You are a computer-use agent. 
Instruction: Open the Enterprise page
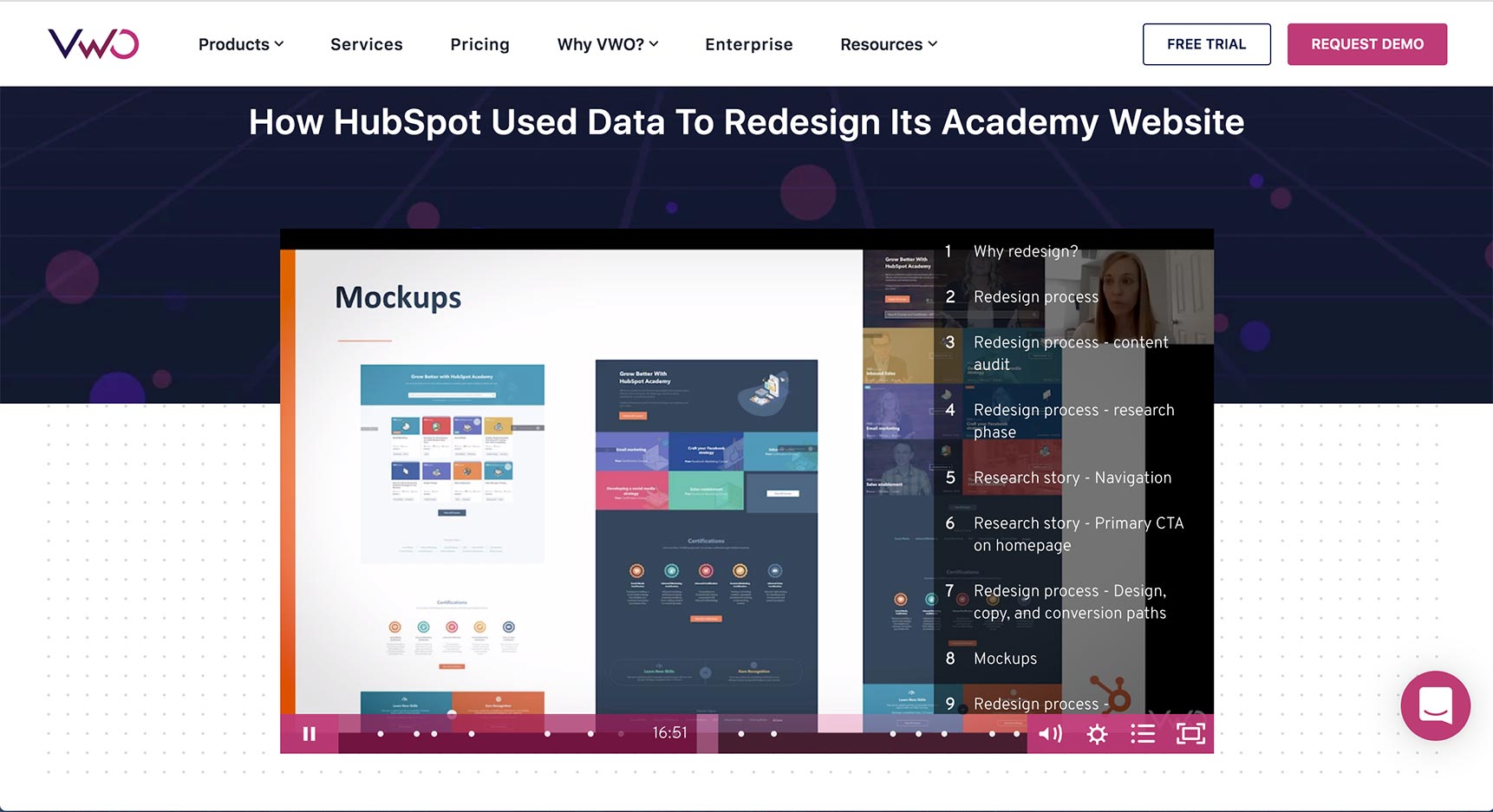[749, 44]
